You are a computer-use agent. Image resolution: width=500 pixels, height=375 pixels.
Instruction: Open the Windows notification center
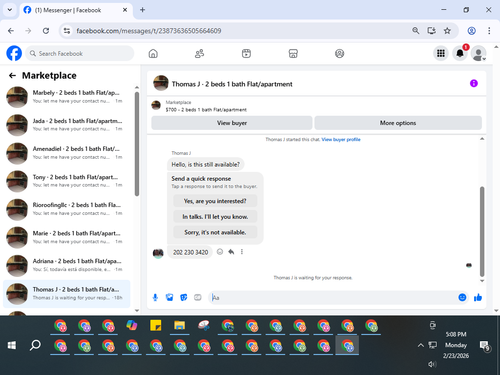484,346
